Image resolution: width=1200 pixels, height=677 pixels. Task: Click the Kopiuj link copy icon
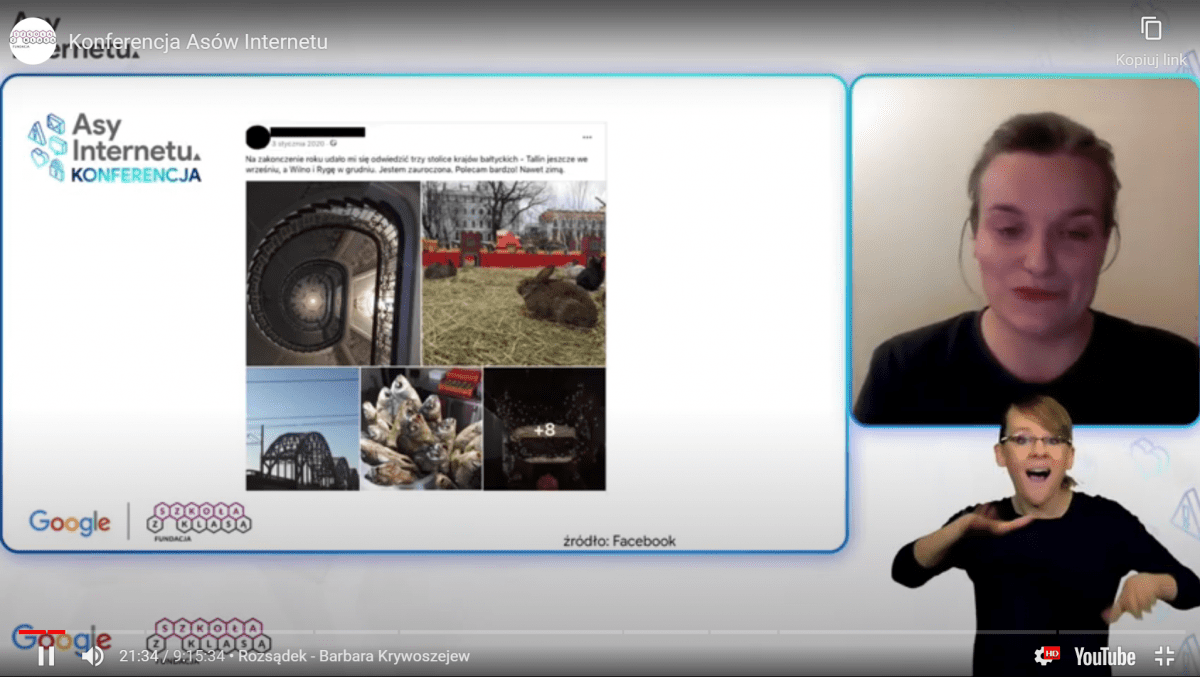pos(1151,29)
